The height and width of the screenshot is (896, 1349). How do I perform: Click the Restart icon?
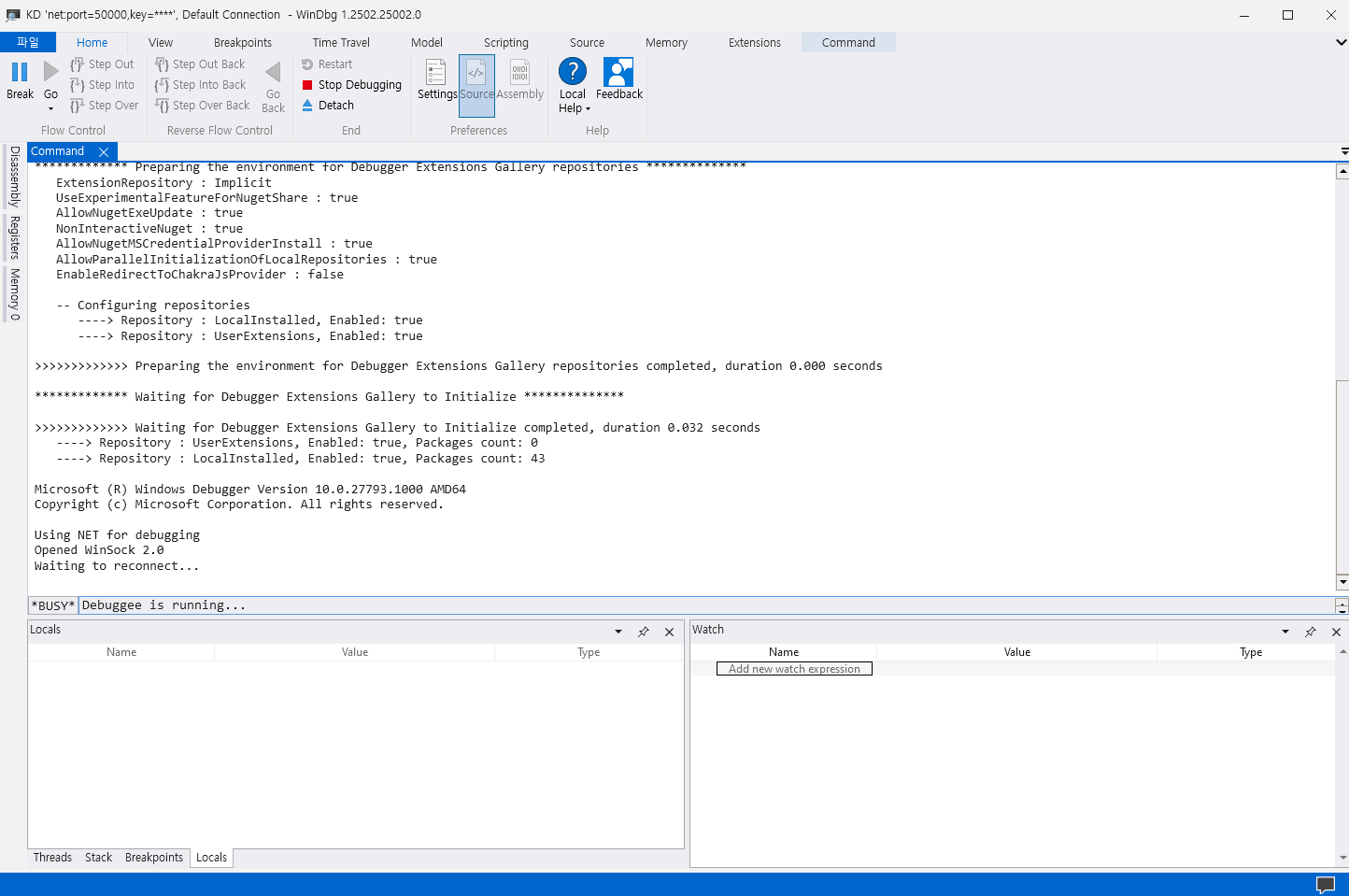tap(307, 64)
